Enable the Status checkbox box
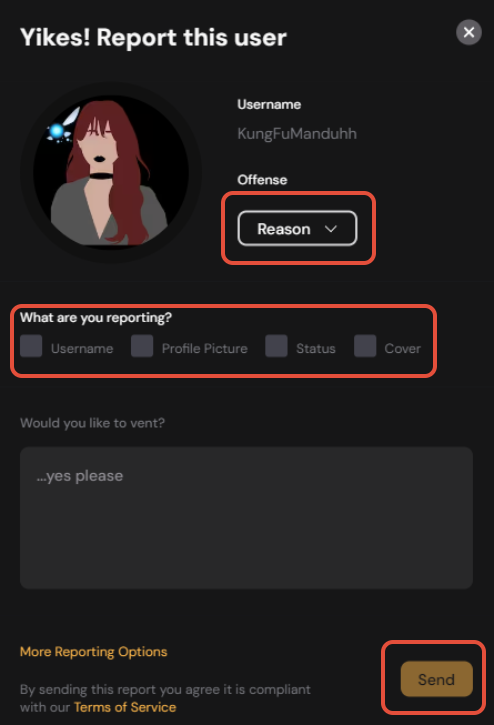Image resolution: width=494 pixels, height=725 pixels. click(276, 346)
